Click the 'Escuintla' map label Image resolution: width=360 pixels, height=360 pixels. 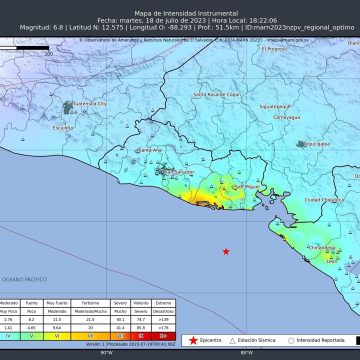coord(63,128)
